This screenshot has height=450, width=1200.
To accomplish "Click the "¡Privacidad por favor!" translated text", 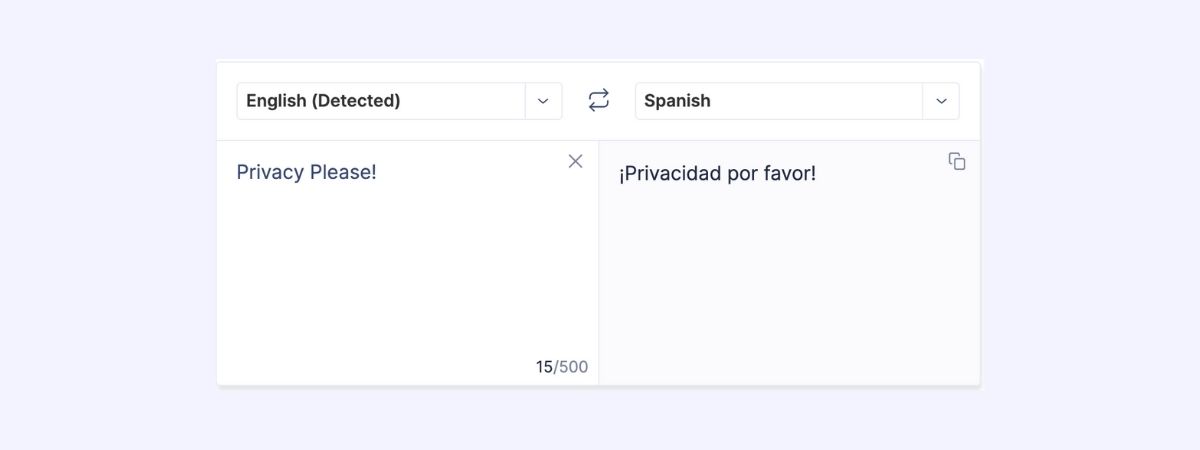I will pyautogui.click(x=717, y=174).
